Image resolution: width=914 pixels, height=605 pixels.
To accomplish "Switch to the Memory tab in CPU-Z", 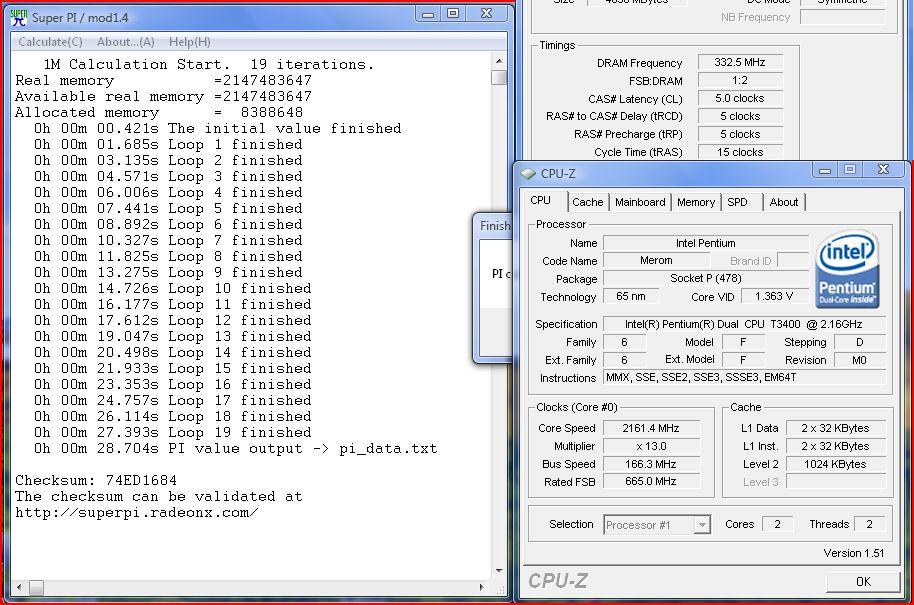I will 696,202.
